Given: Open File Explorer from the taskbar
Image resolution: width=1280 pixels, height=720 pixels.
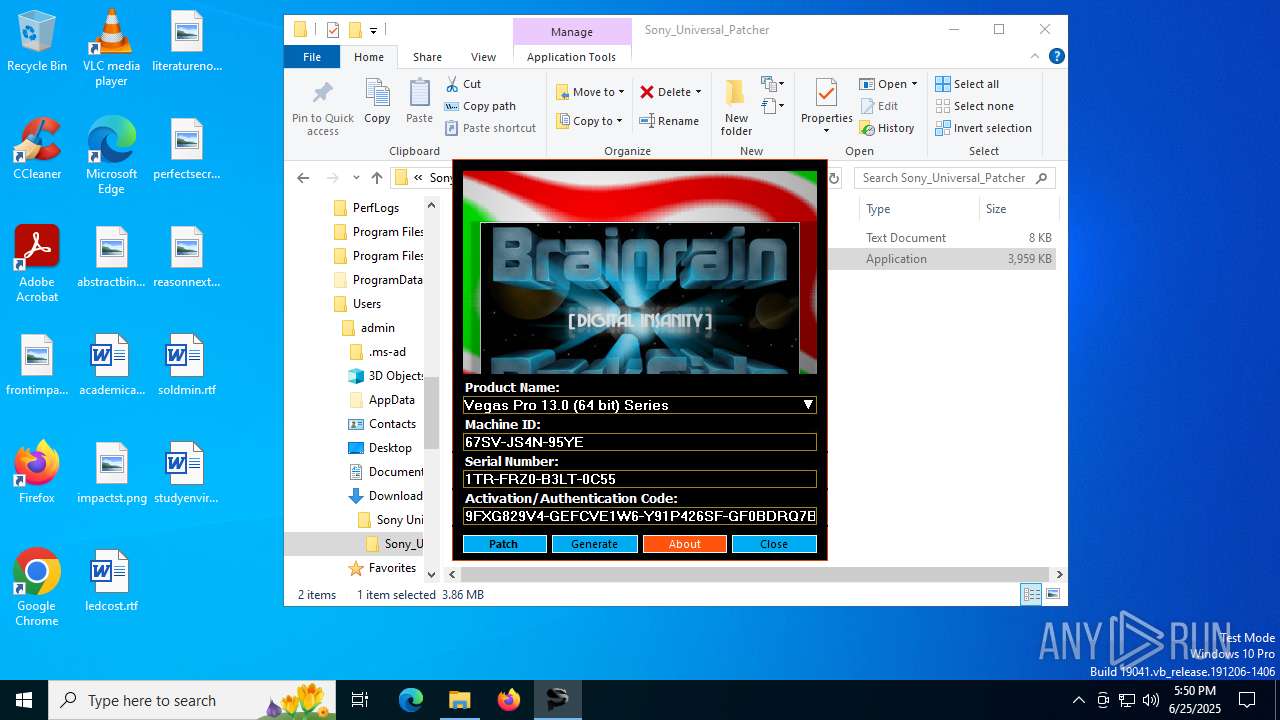Looking at the screenshot, I should (460, 700).
